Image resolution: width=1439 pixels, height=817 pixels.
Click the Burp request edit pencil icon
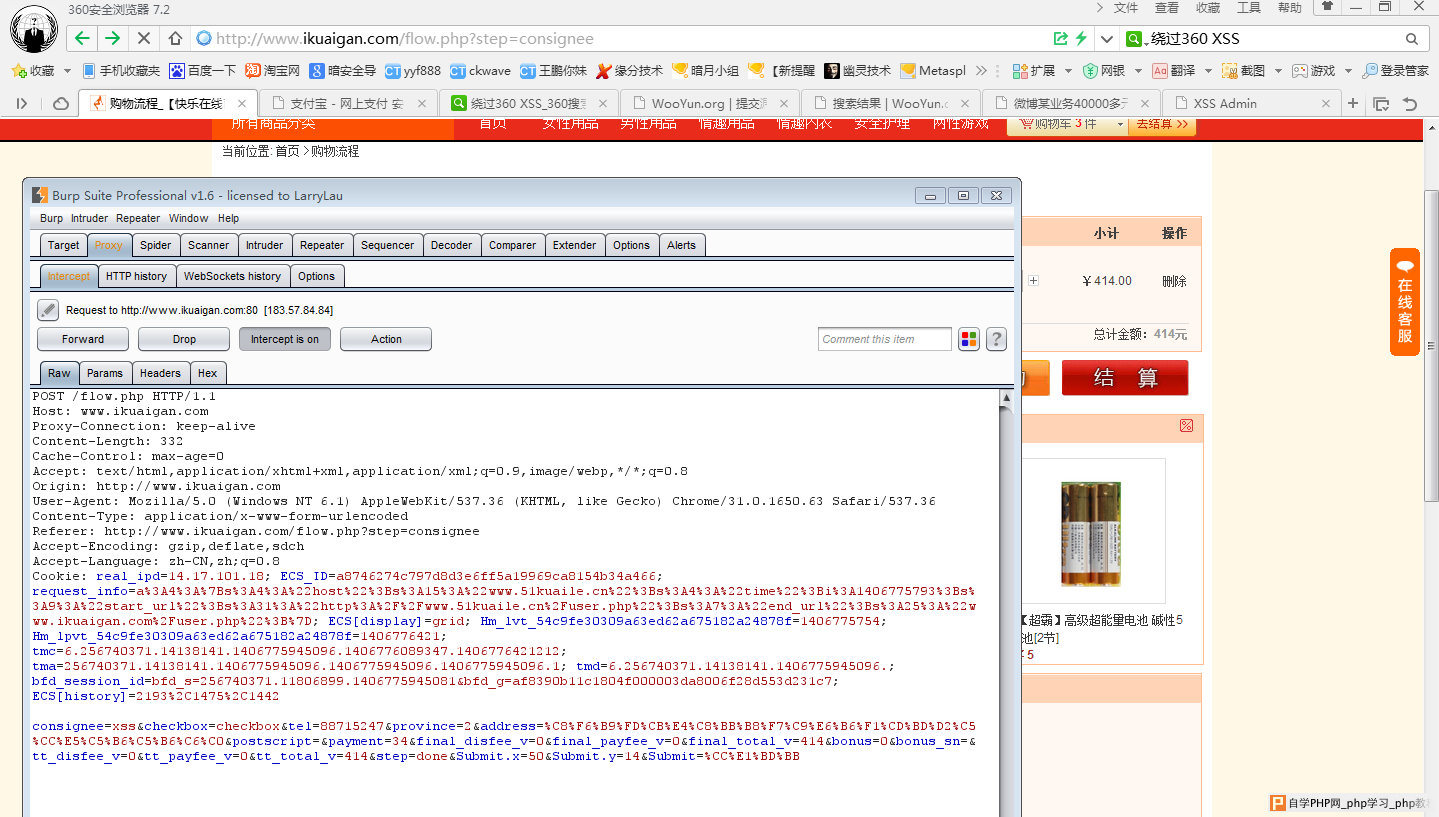(48, 310)
